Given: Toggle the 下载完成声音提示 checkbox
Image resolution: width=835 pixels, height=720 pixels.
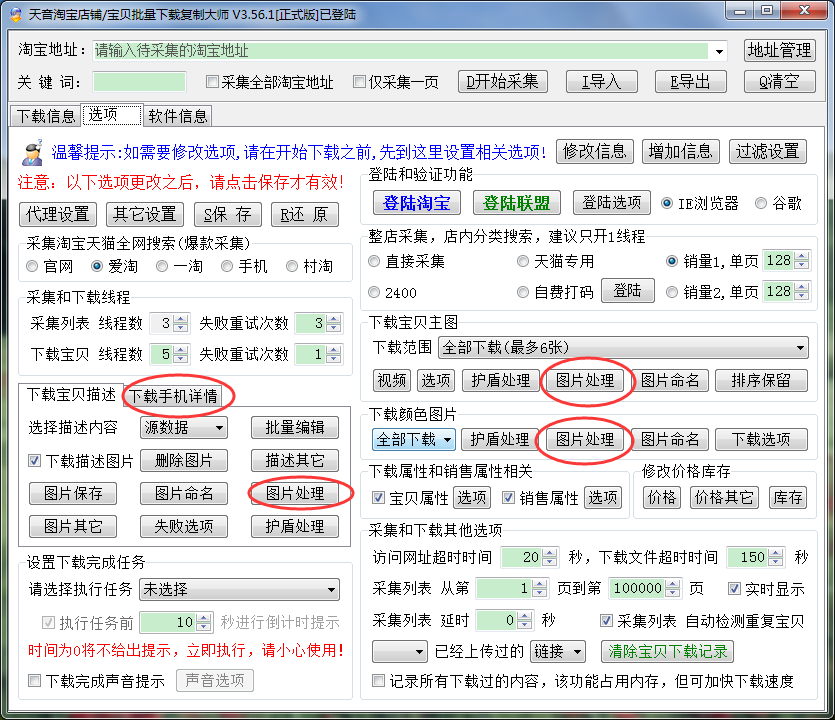Looking at the screenshot, I should pos(36,681).
